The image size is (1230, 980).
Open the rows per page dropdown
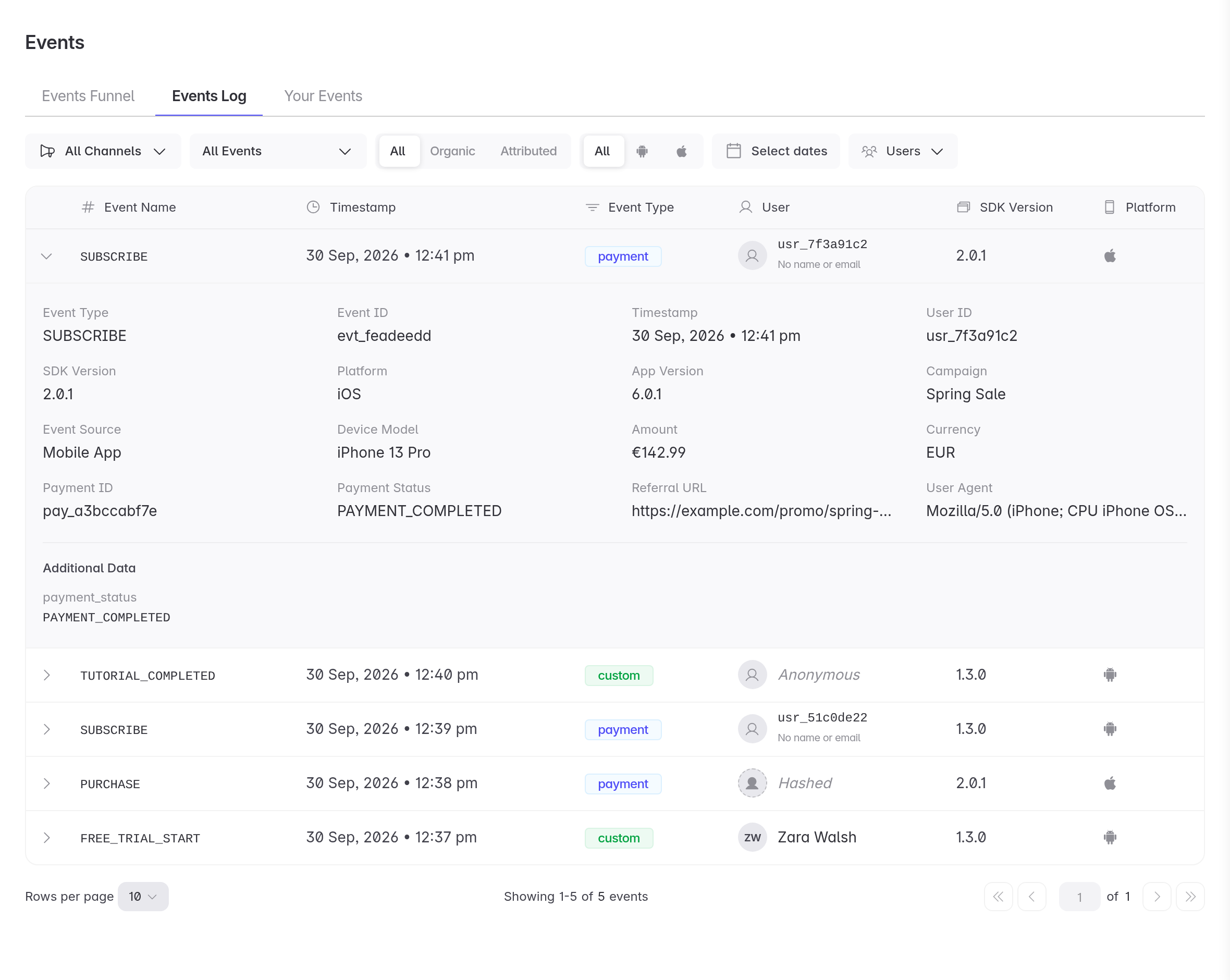point(143,897)
